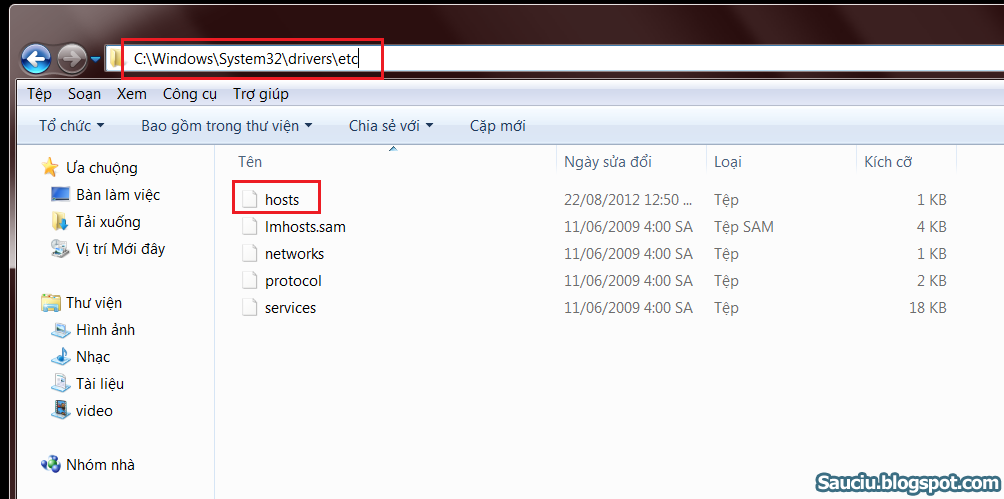The width and height of the screenshot is (1004, 499).
Task: Open the recent locations dropdown arrow
Action: click(95, 60)
